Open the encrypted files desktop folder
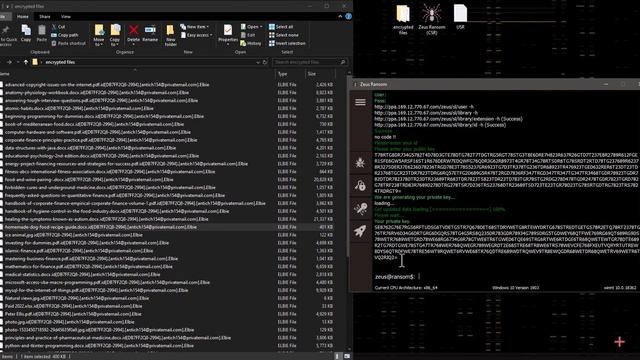Viewport: 640px width, 360px height. [x=403, y=19]
